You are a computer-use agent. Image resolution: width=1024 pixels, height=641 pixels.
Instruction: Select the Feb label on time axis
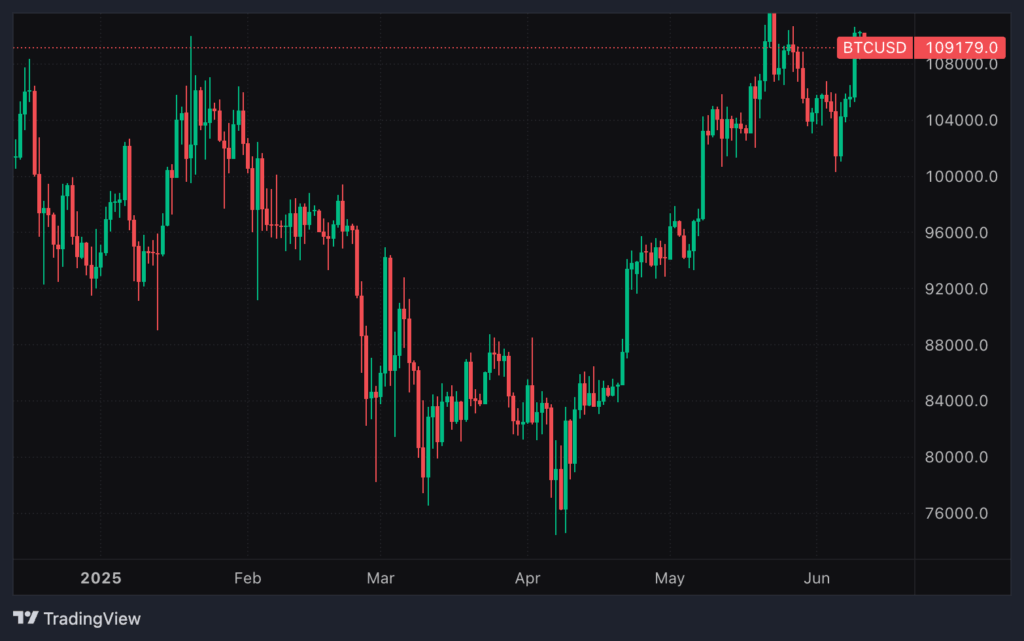coord(246,578)
